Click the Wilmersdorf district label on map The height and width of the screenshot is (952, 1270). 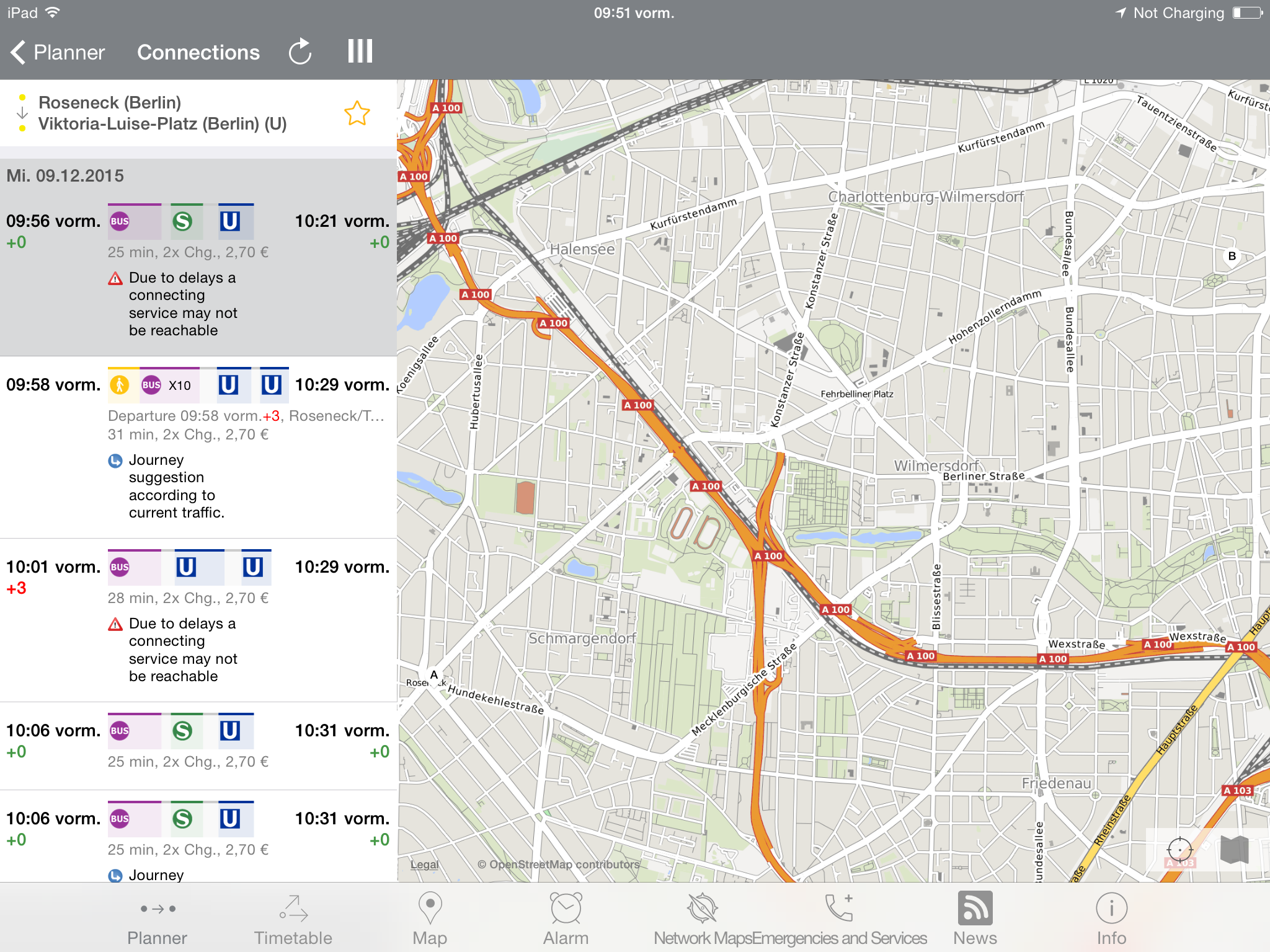pos(936,465)
